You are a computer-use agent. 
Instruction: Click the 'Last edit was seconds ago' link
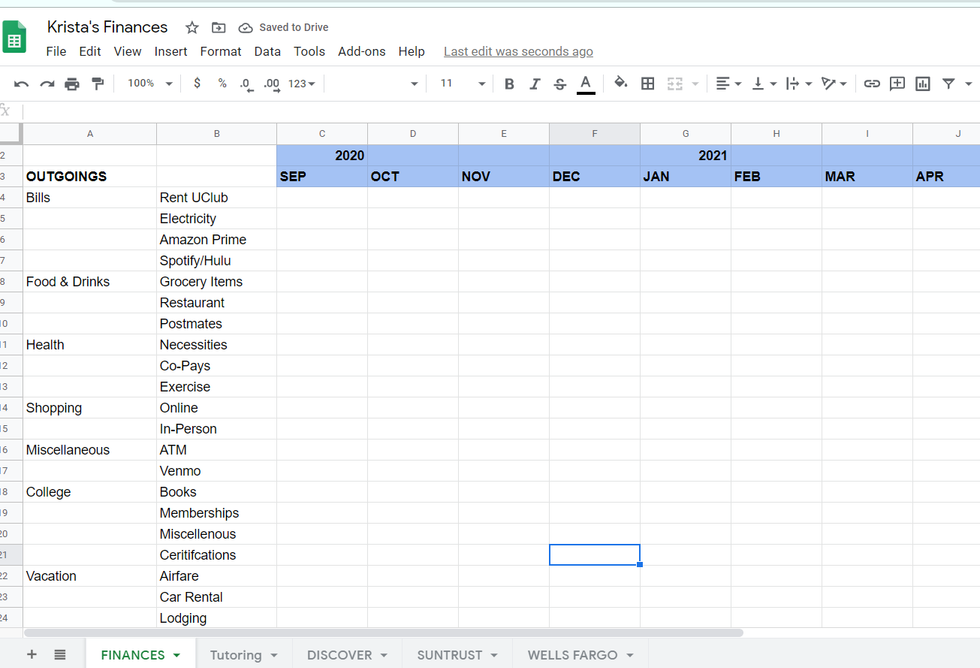[518, 51]
